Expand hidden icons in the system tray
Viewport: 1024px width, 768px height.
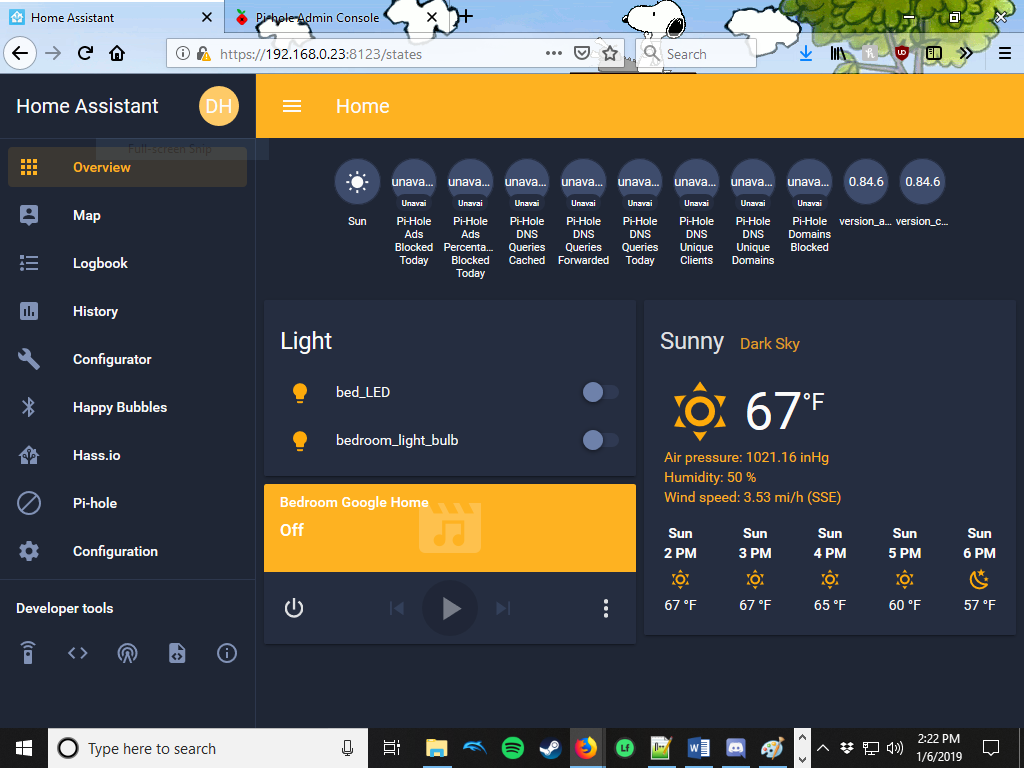(x=822, y=747)
